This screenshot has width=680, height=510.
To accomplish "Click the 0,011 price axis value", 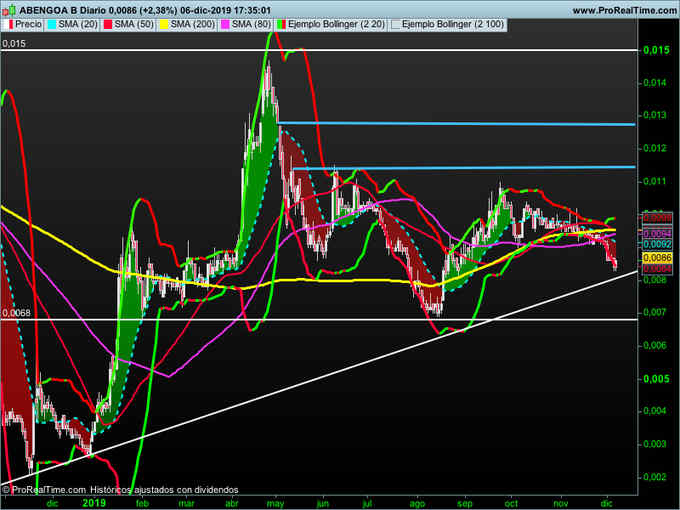I will 655,181.
